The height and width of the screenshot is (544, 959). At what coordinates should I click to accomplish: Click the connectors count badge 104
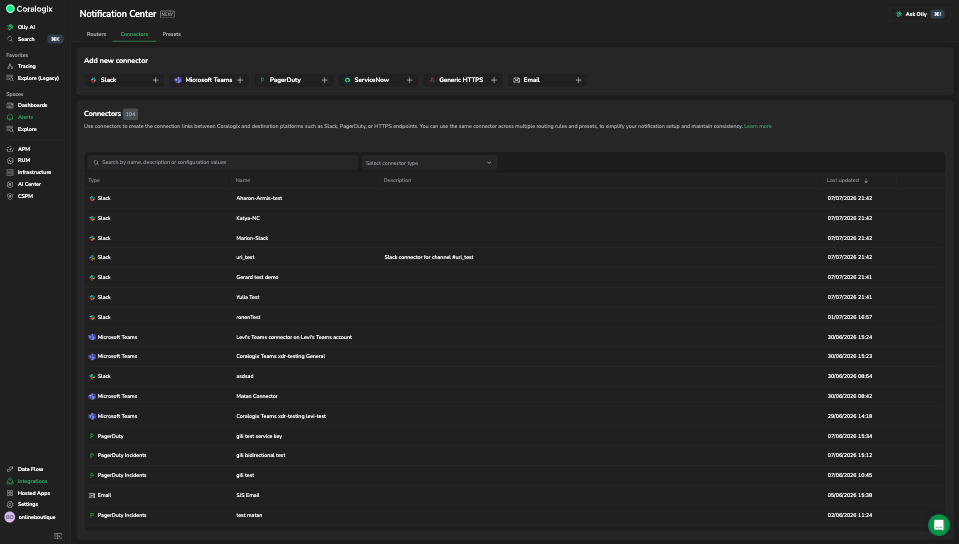coord(130,114)
